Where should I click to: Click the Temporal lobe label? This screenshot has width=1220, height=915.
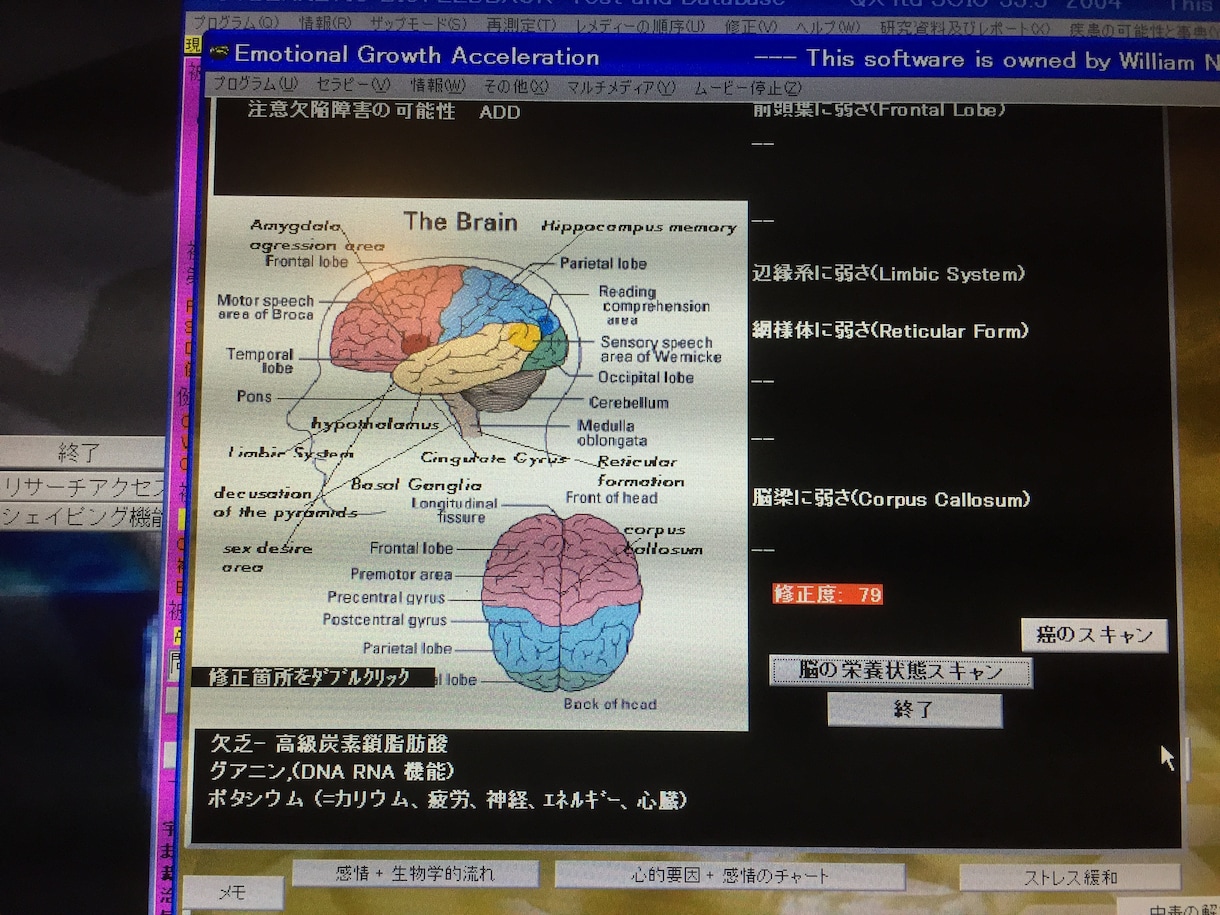point(260,361)
